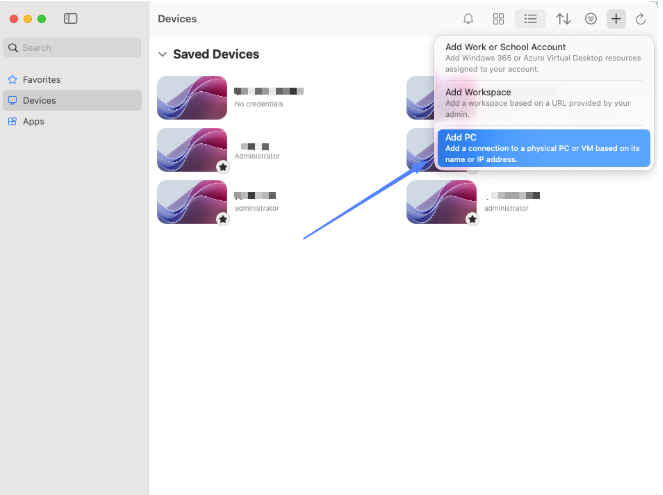Screen dimensions: 663x495
Task: Switch to grid view layout
Action: click(x=498, y=19)
